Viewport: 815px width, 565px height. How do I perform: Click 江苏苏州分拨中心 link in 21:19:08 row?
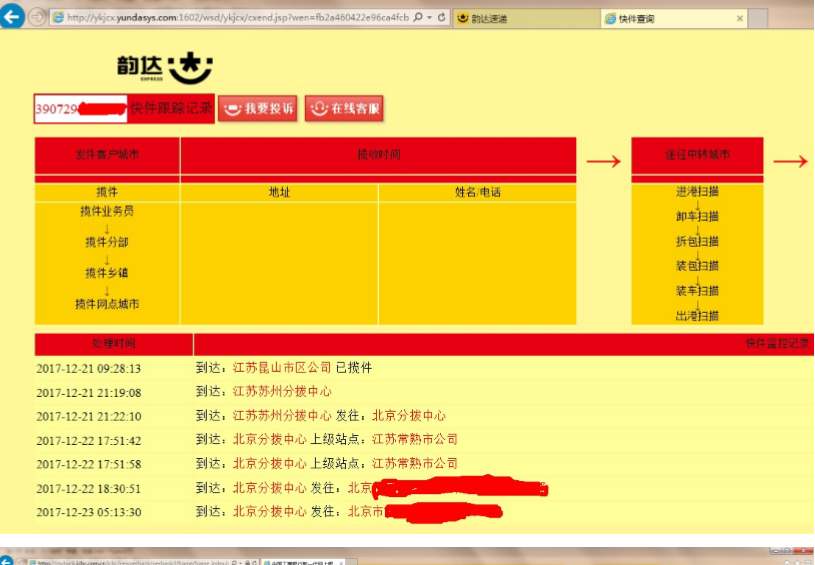(282, 391)
